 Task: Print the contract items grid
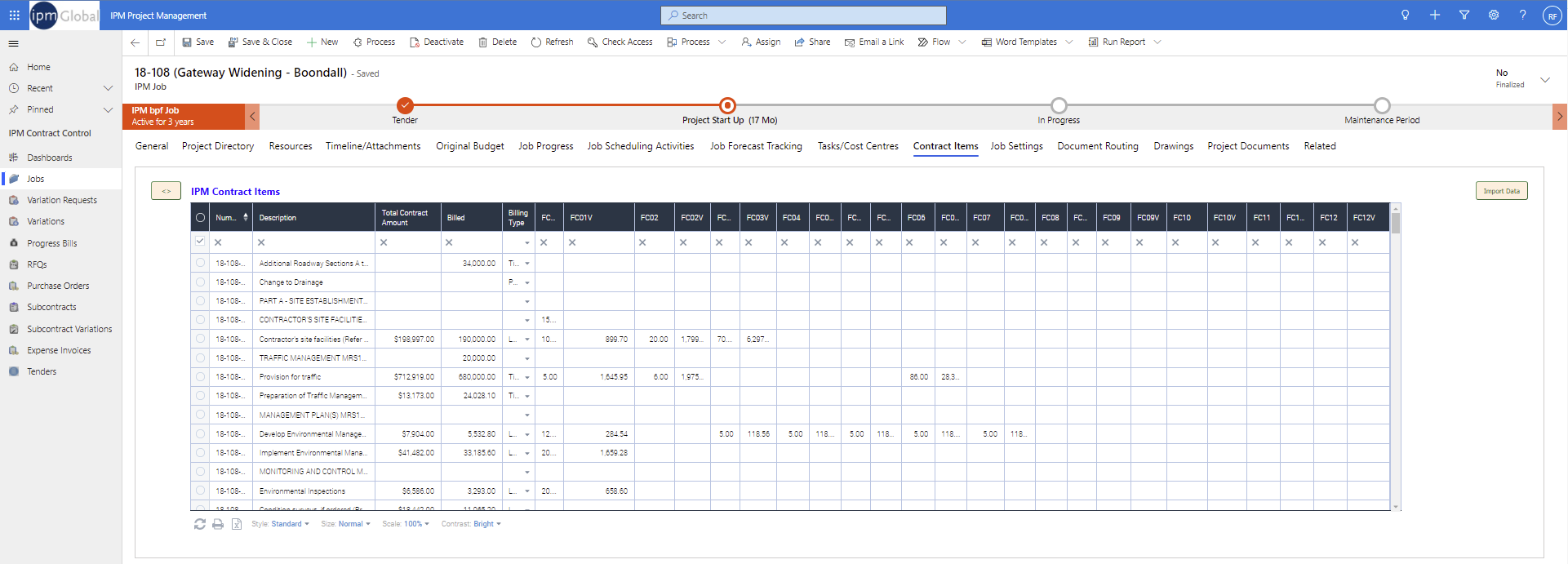click(x=218, y=524)
